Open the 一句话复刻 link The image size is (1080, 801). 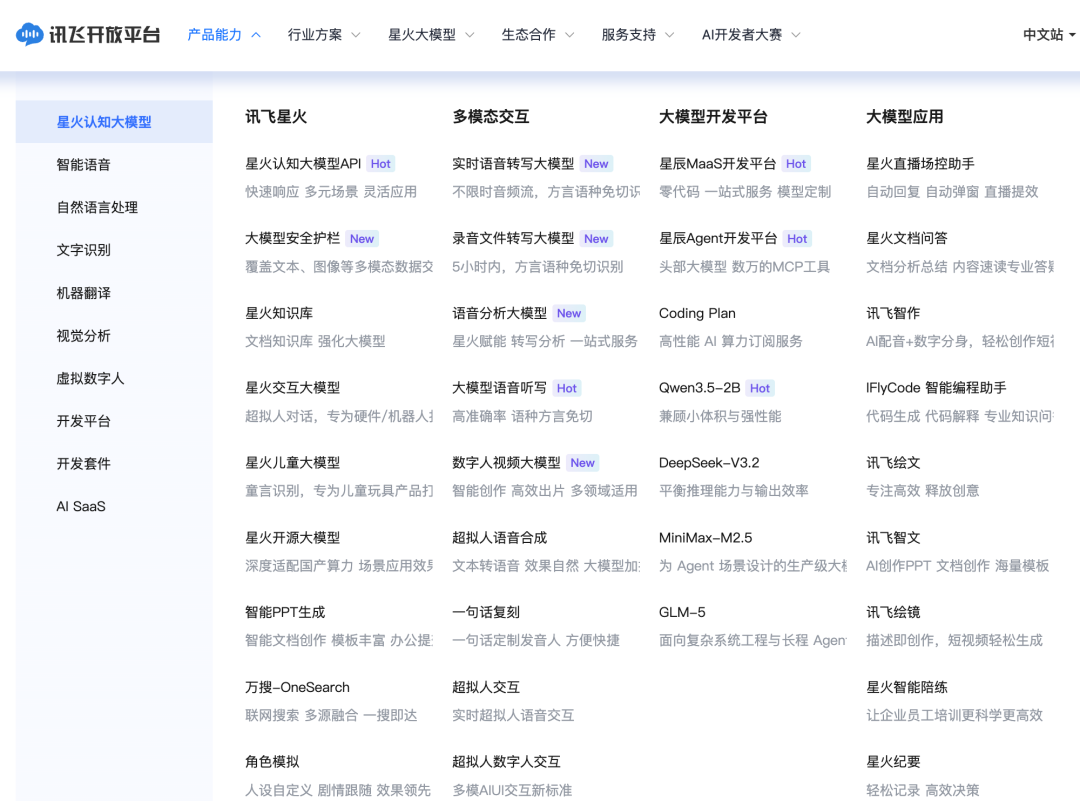[x=486, y=612]
